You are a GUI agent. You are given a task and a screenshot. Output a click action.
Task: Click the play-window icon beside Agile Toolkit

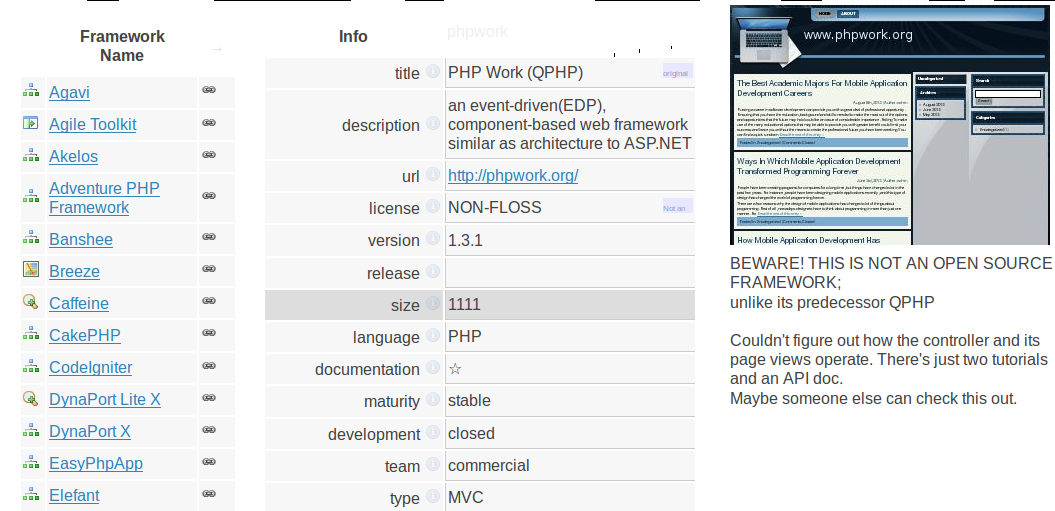(31, 123)
